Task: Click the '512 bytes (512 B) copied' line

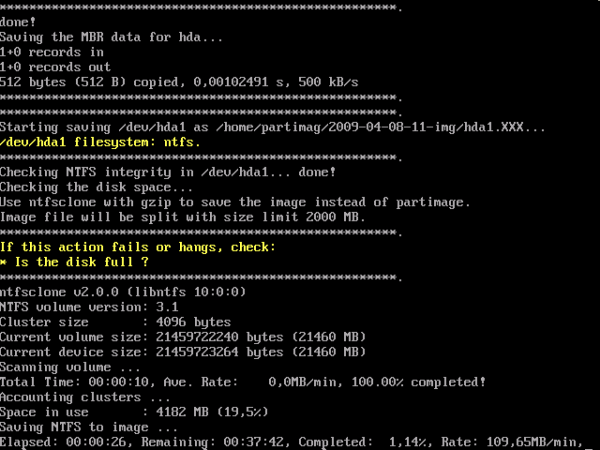Action: tap(180, 81)
